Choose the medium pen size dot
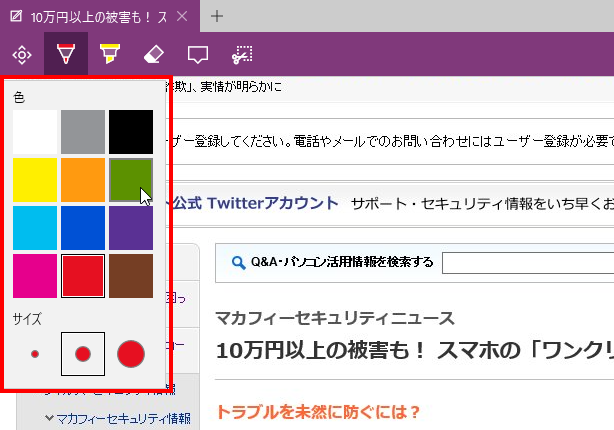Image resolution: width=614 pixels, height=430 pixels. pos(83,353)
